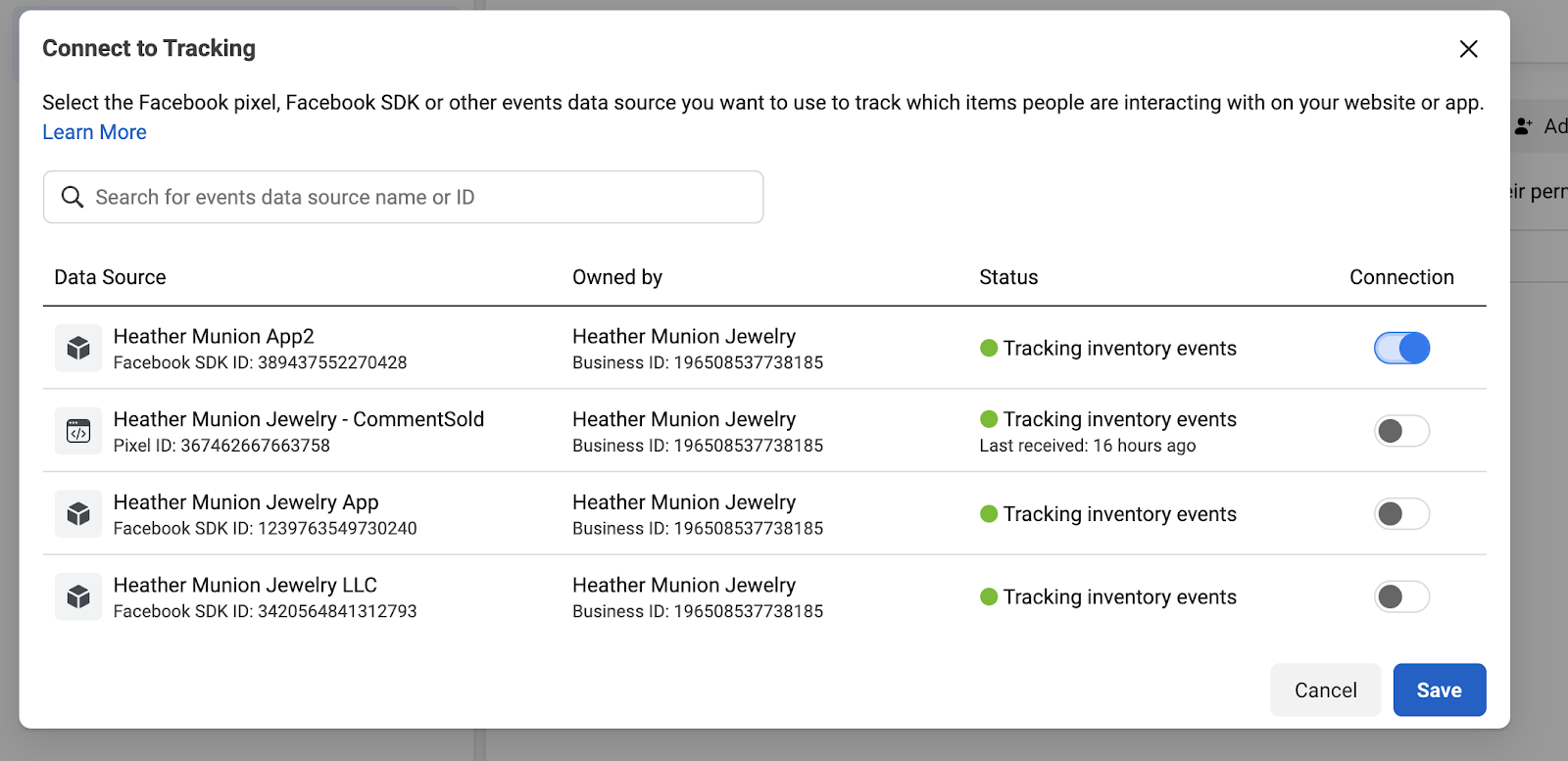This screenshot has height=761, width=1568.
Task: Click Tracking inventory events in the App2 row
Action: pyautogui.click(x=1120, y=348)
